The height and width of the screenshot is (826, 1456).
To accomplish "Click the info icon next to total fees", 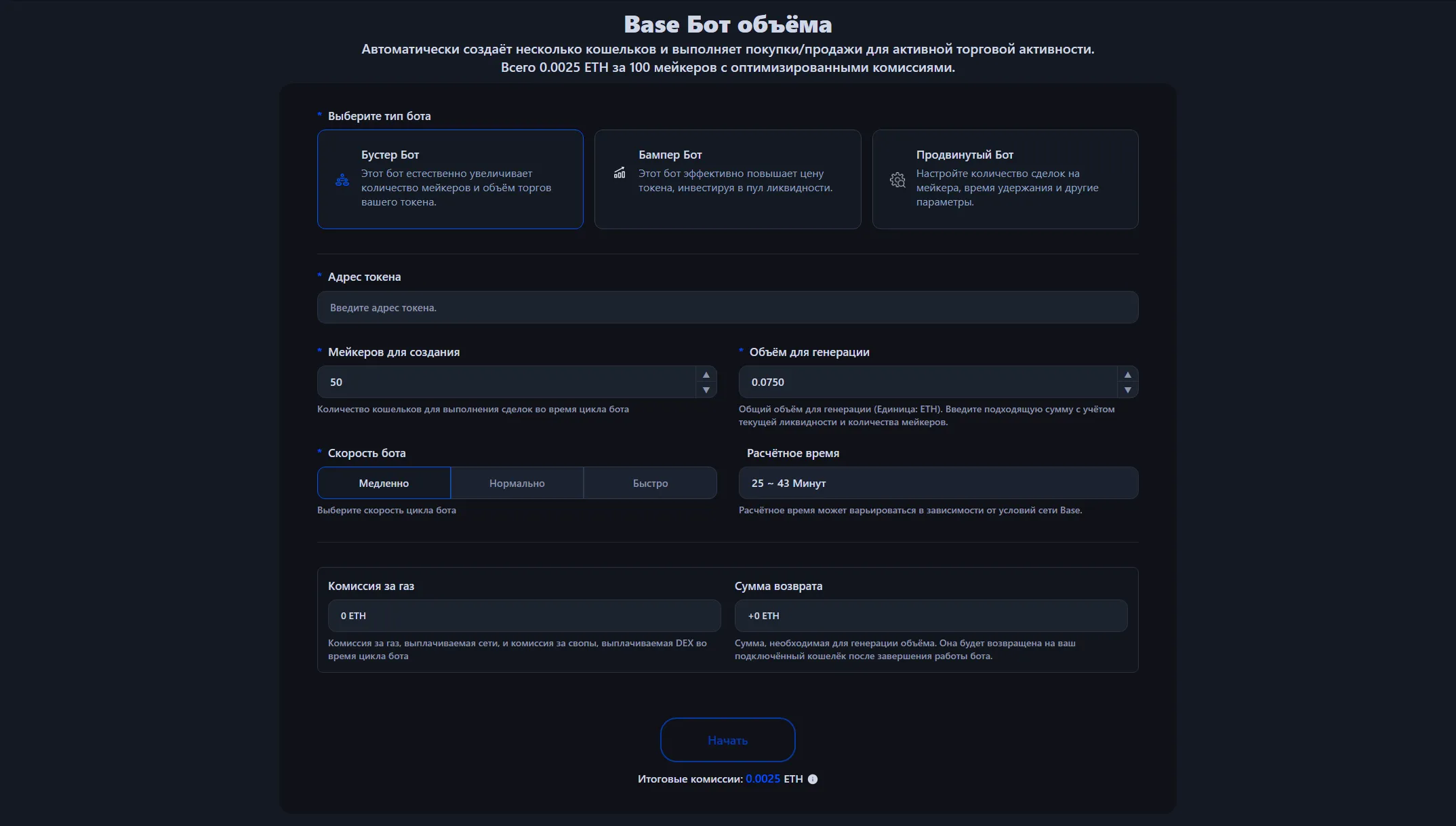I will click(813, 779).
